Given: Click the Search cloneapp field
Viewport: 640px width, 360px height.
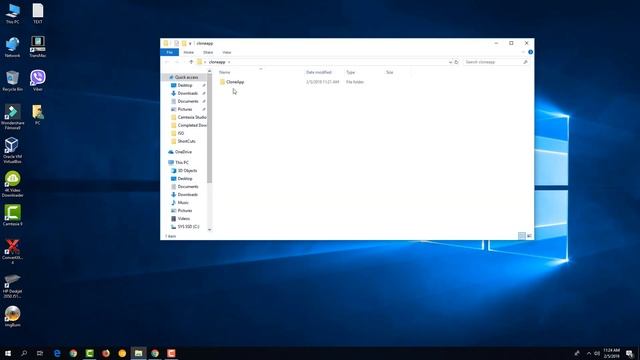Looking at the screenshot, I should click(x=496, y=62).
